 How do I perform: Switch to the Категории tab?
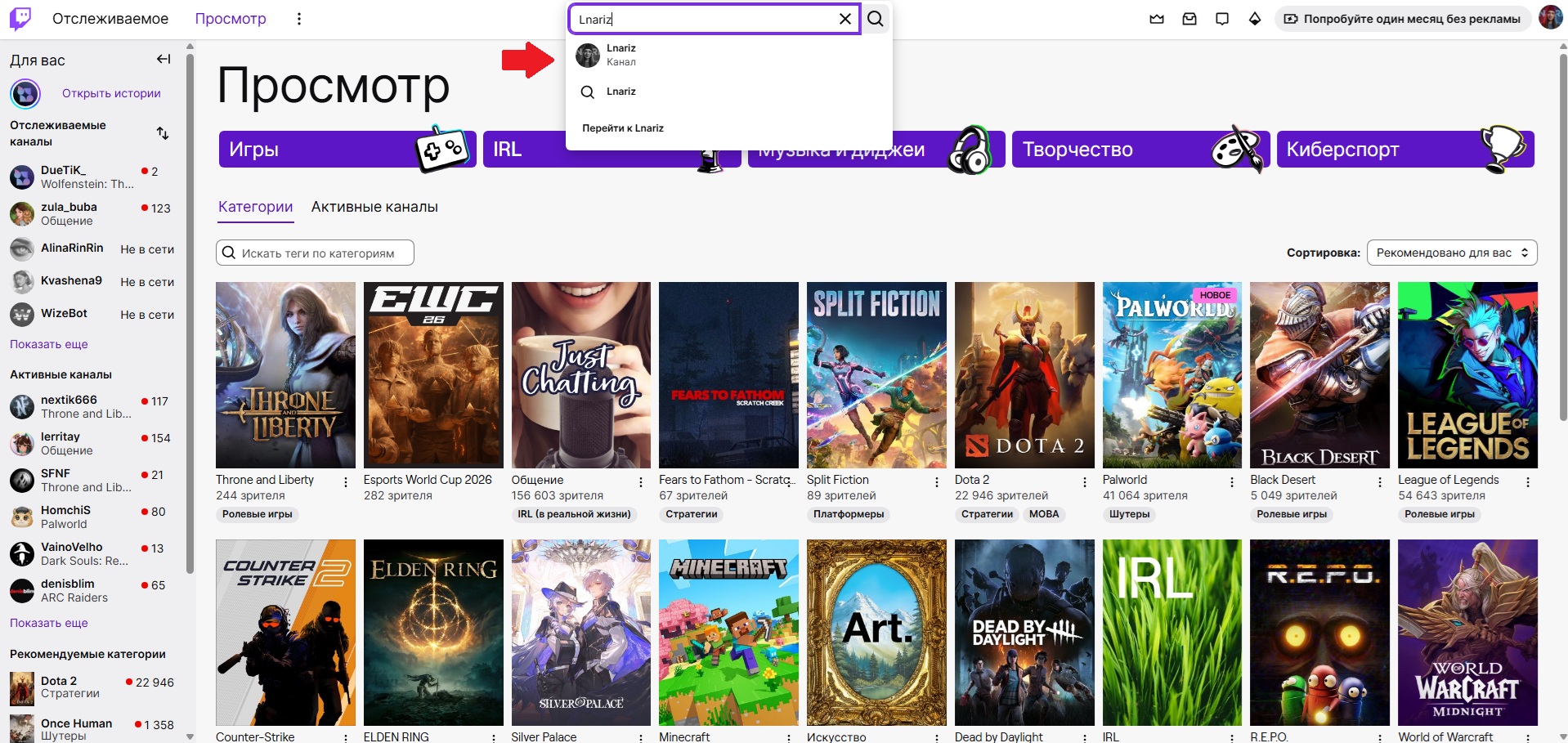click(255, 207)
